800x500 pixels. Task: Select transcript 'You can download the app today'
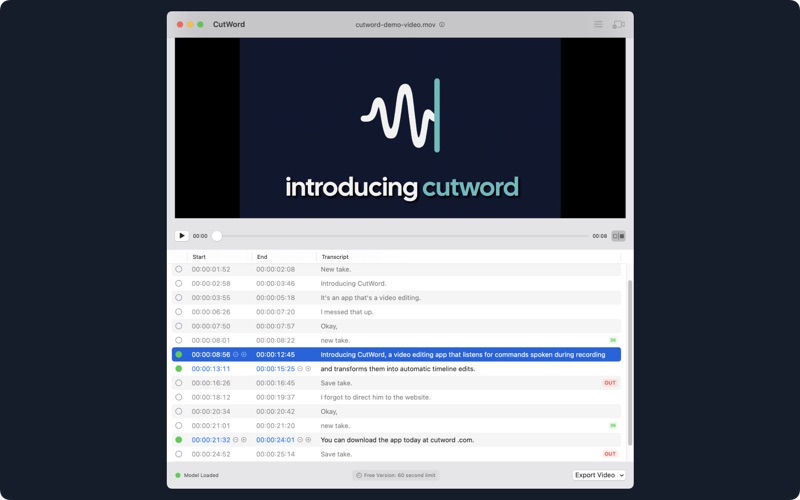[x=373, y=439]
